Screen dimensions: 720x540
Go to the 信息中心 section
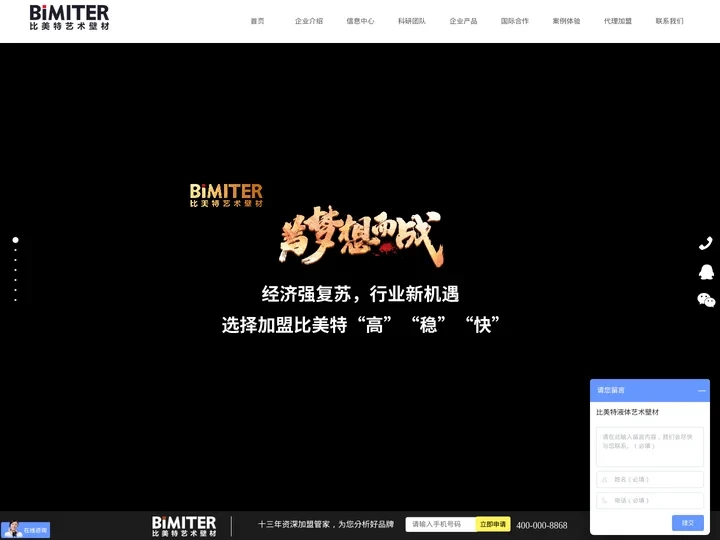click(x=360, y=21)
